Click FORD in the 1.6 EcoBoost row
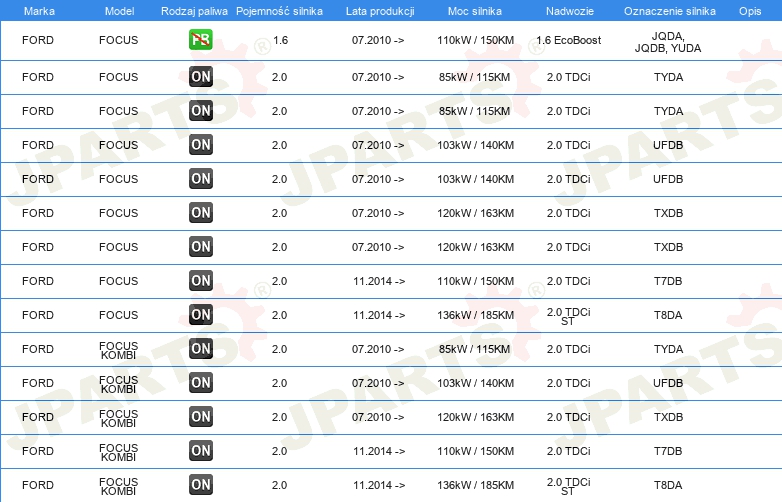Image resolution: width=782 pixels, height=502 pixels. click(38, 40)
